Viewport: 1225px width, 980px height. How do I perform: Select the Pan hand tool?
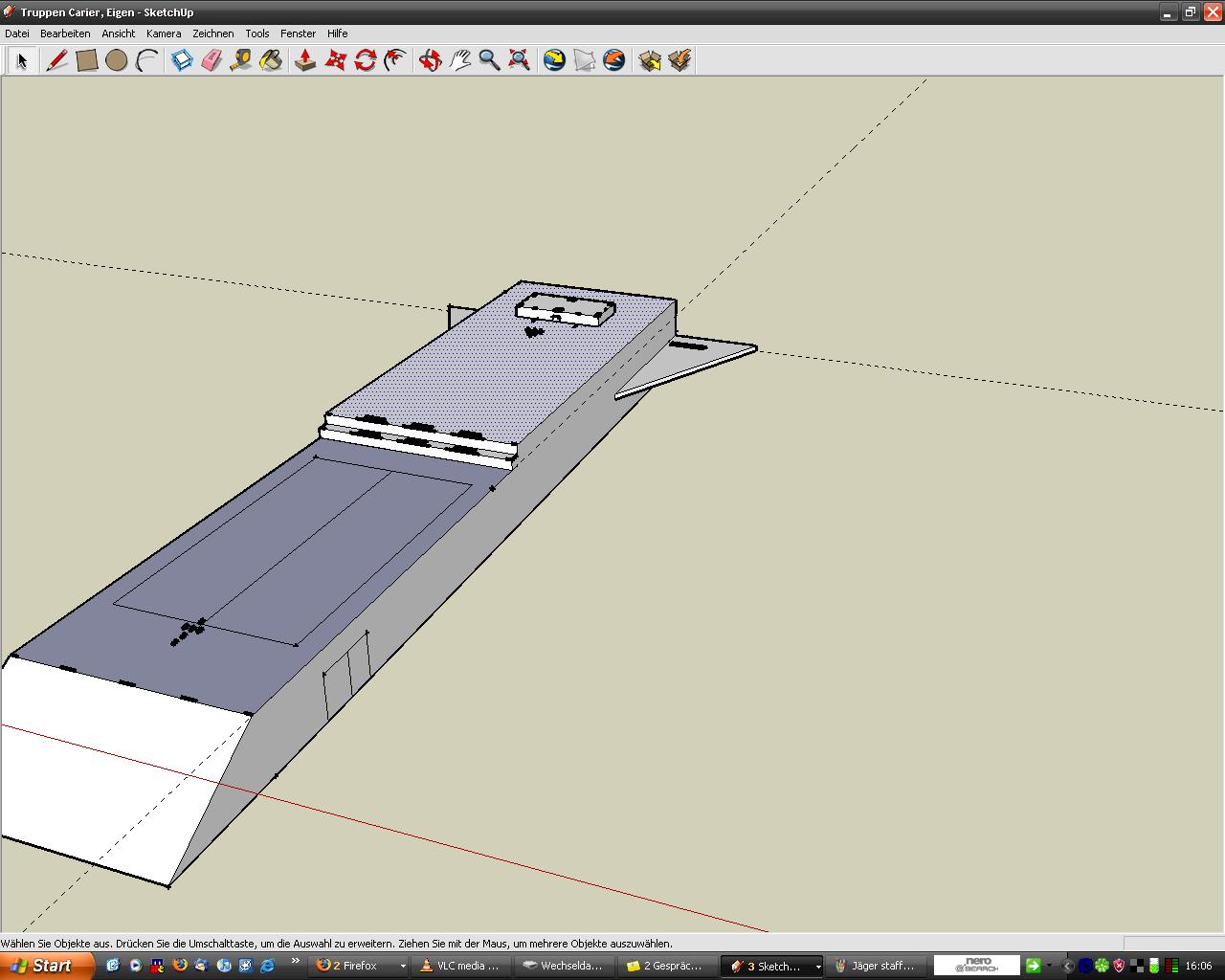click(x=460, y=60)
